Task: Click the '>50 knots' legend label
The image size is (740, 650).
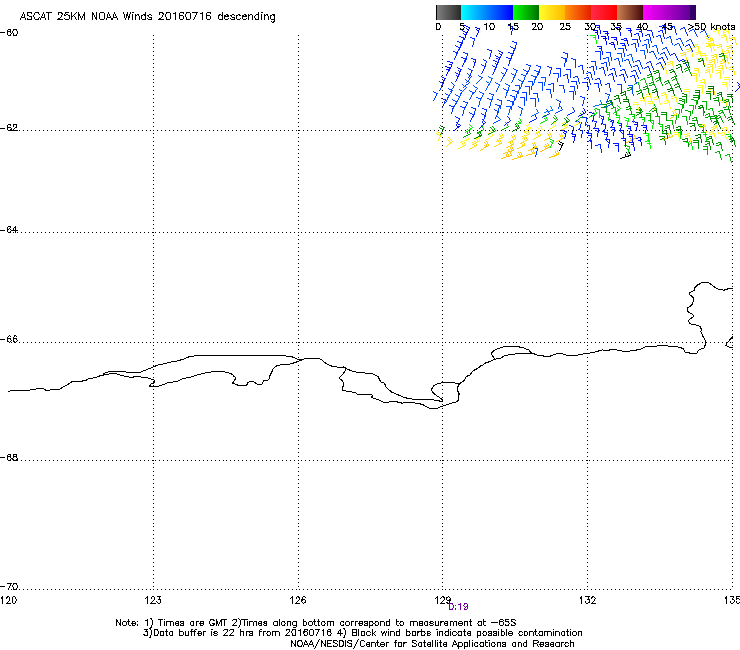Action: click(x=711, y=27)
